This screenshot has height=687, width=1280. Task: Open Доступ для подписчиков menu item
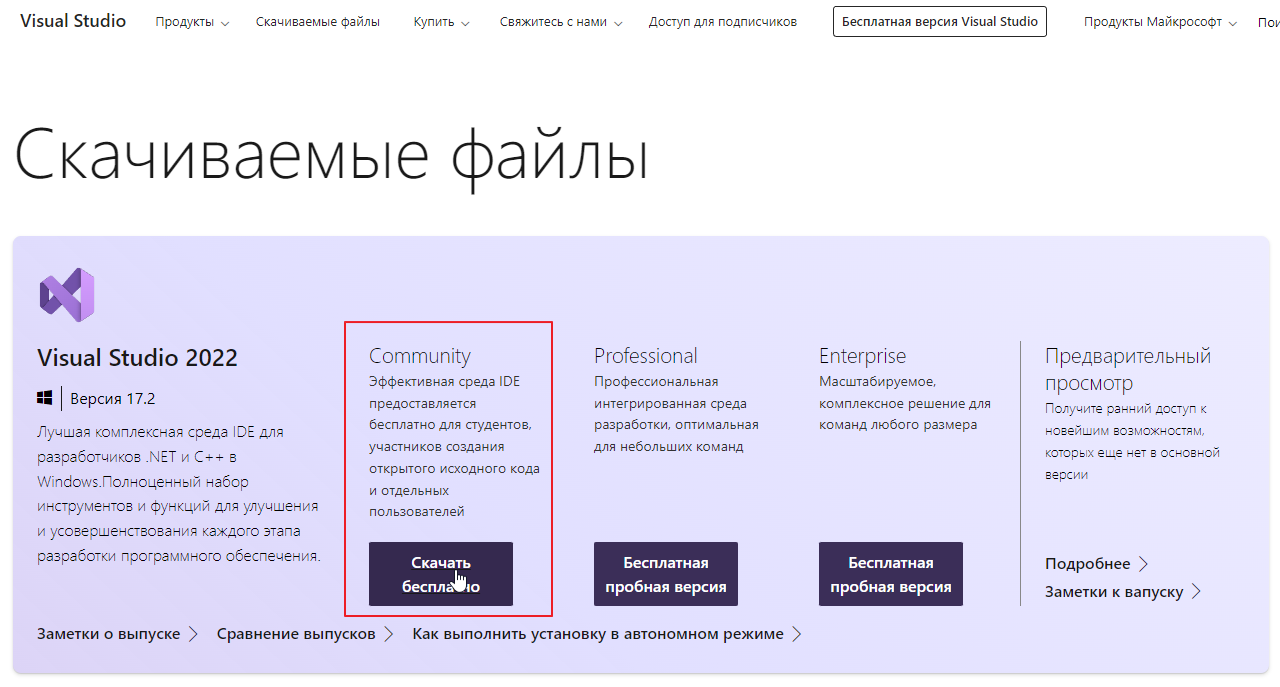[722, 22]
